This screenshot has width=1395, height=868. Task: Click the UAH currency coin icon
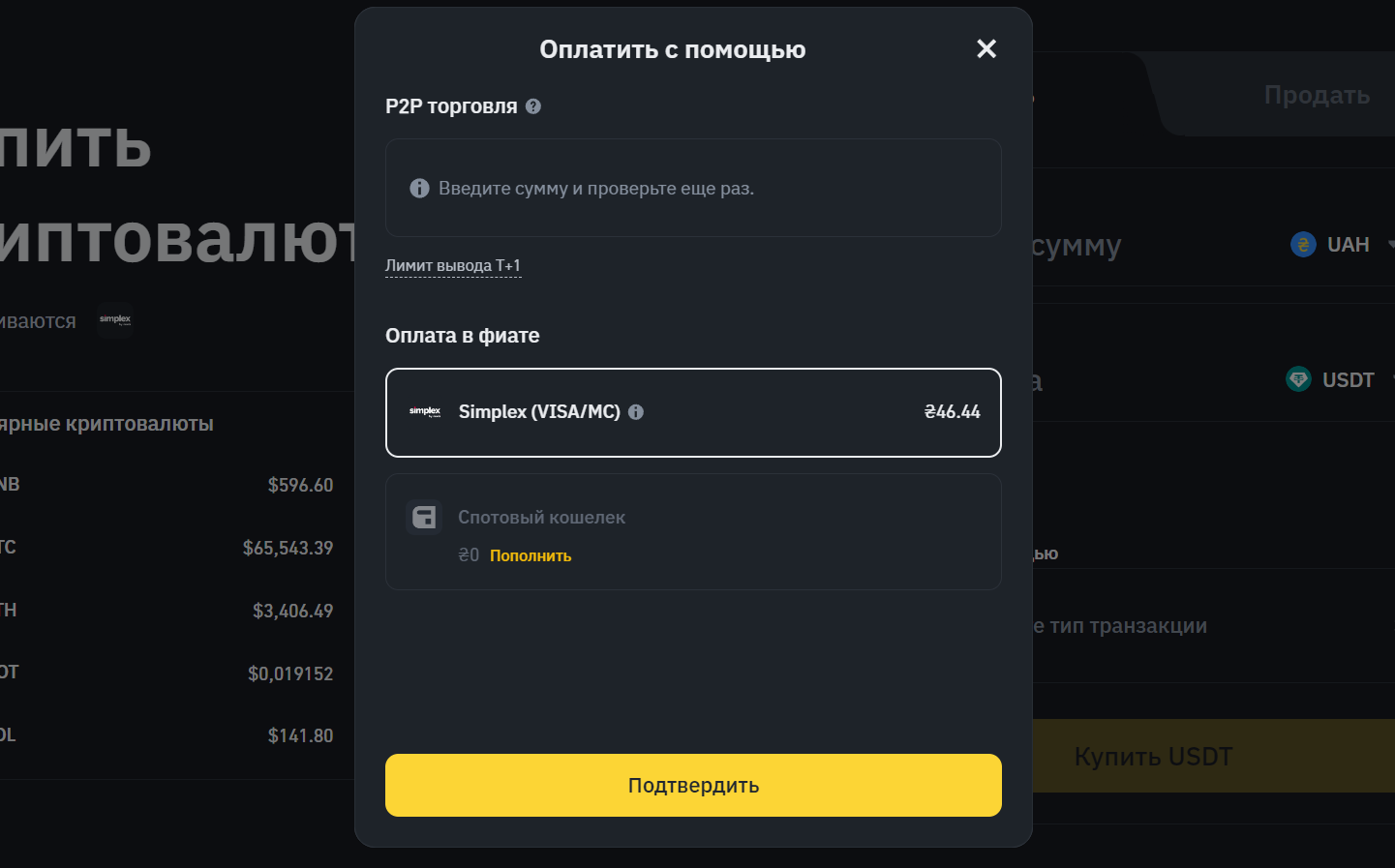click(x=1303, y=245)
